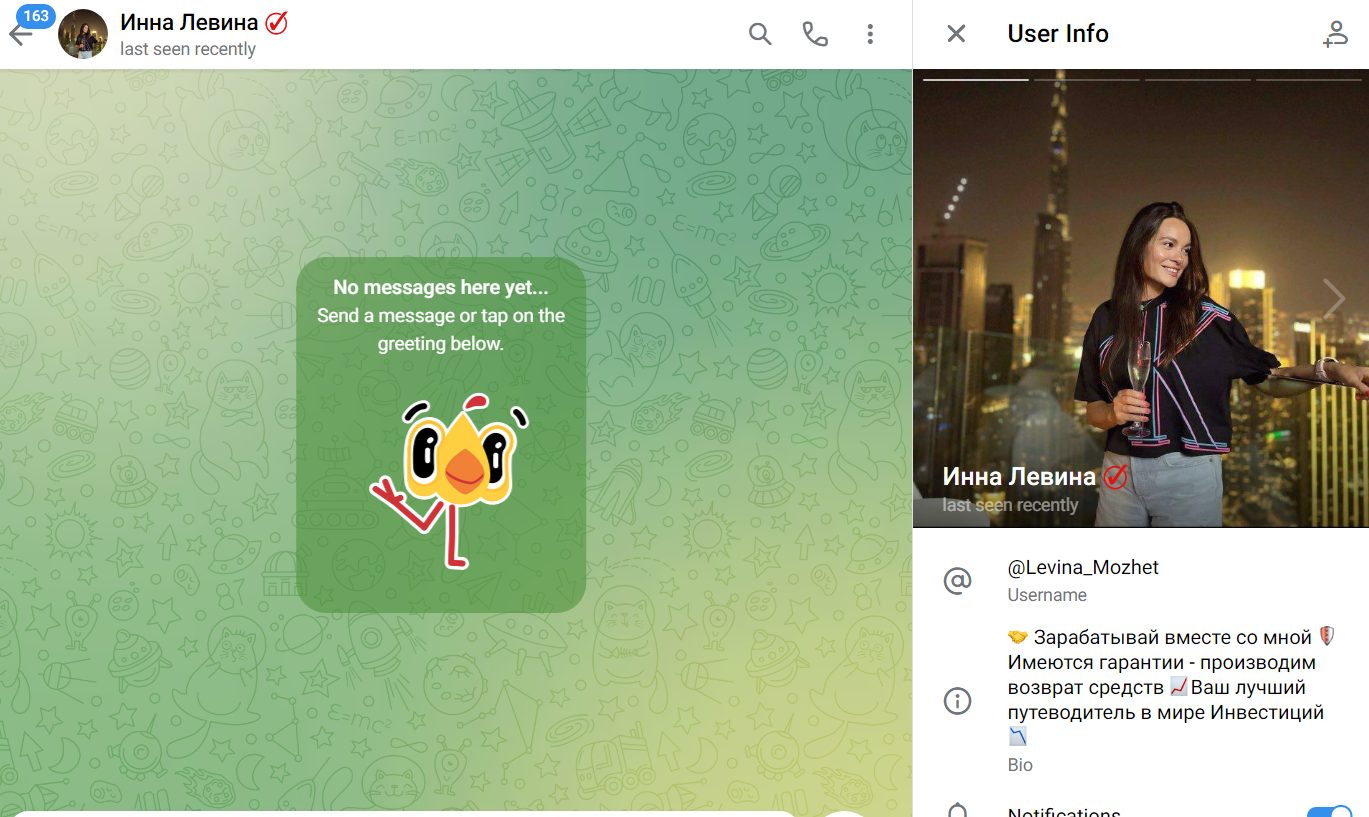The height and width of the screenshot is (817, 1369).
Task: Click the Инна Левина name in chat header
Action: point(189,22)
